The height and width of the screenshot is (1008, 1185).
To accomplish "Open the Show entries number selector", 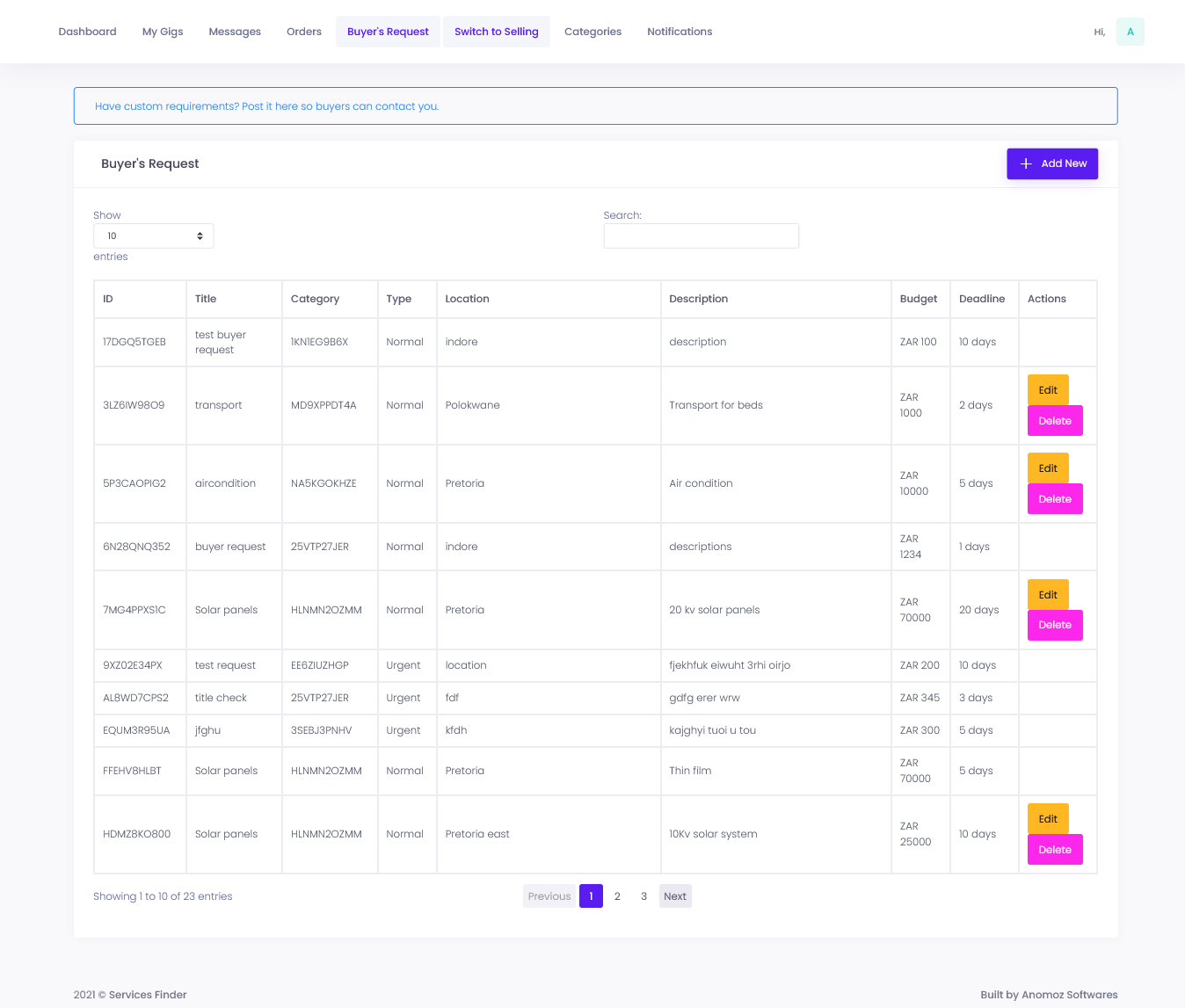I will (x=153, y=236).
